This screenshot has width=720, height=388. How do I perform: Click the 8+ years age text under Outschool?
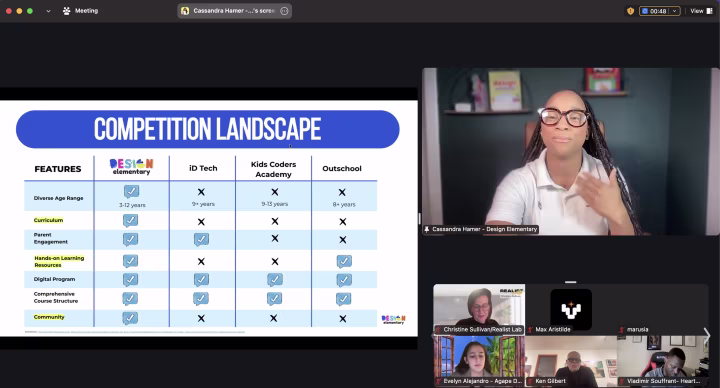pyautogui.click(x=344, y=204)
